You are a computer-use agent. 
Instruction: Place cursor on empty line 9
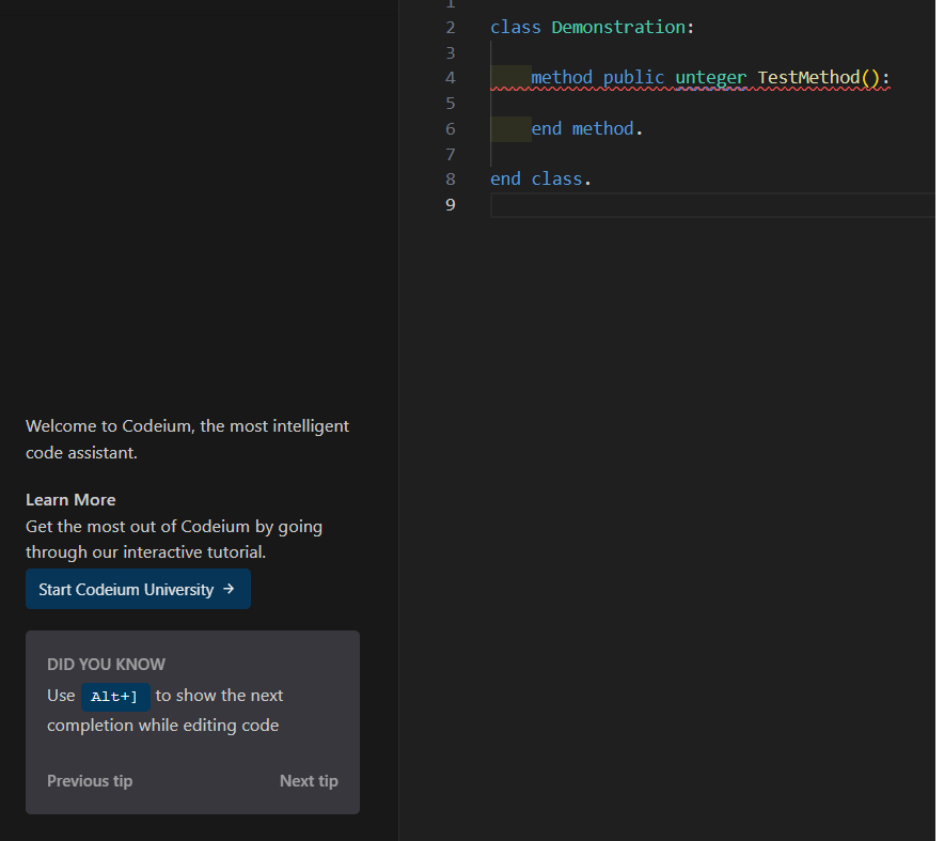click(713, 205)
